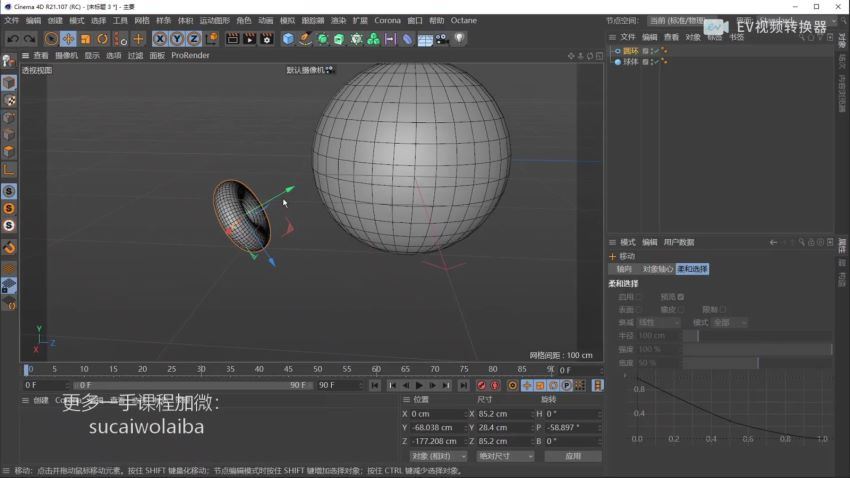Add a camera object icon
This screenshot has height=478, width=850.
click(442, 39)
